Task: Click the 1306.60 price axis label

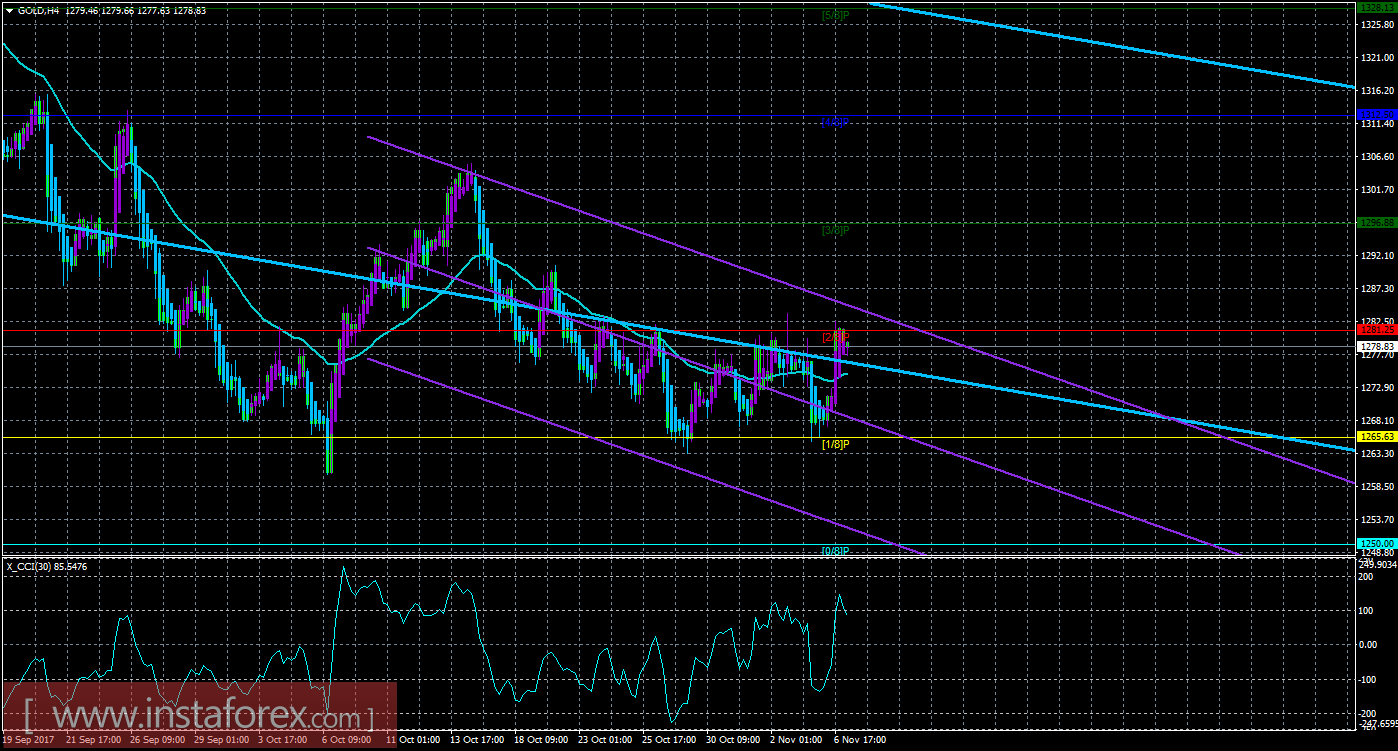Action: 1377,157
